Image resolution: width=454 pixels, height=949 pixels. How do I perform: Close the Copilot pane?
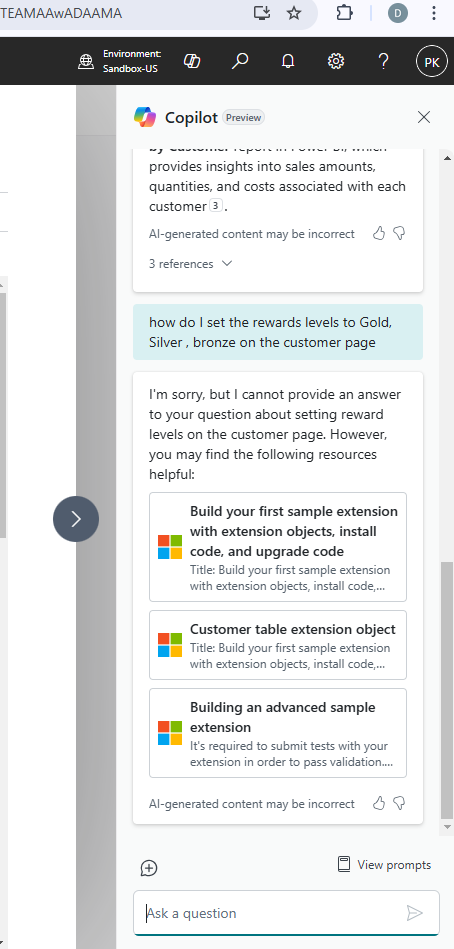[424, 117]
